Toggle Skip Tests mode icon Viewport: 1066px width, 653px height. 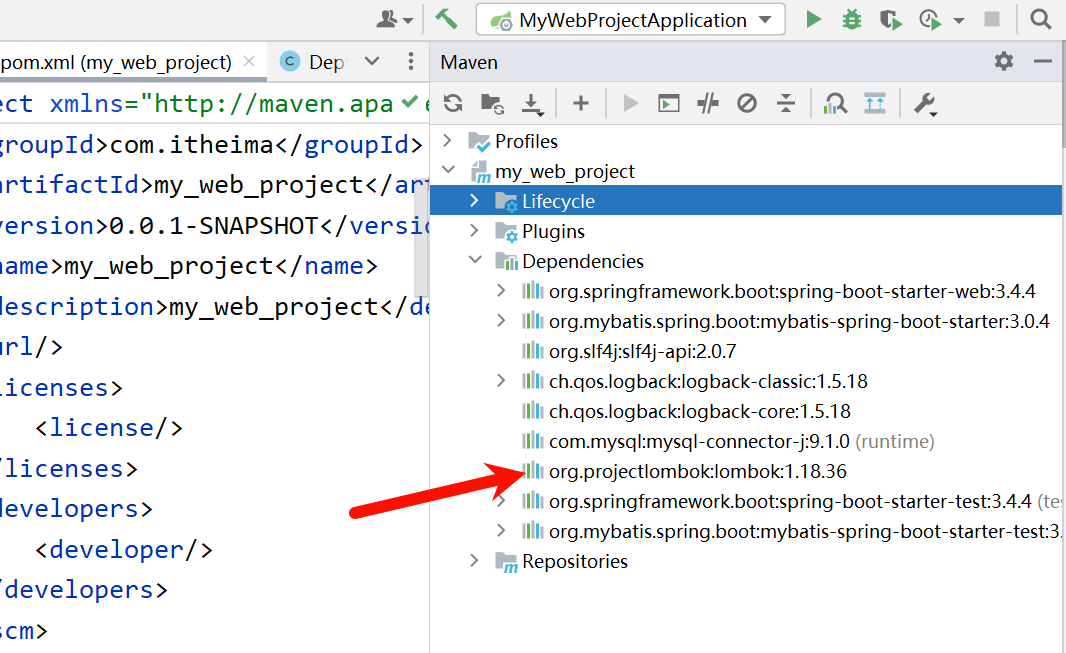[747, 103]
